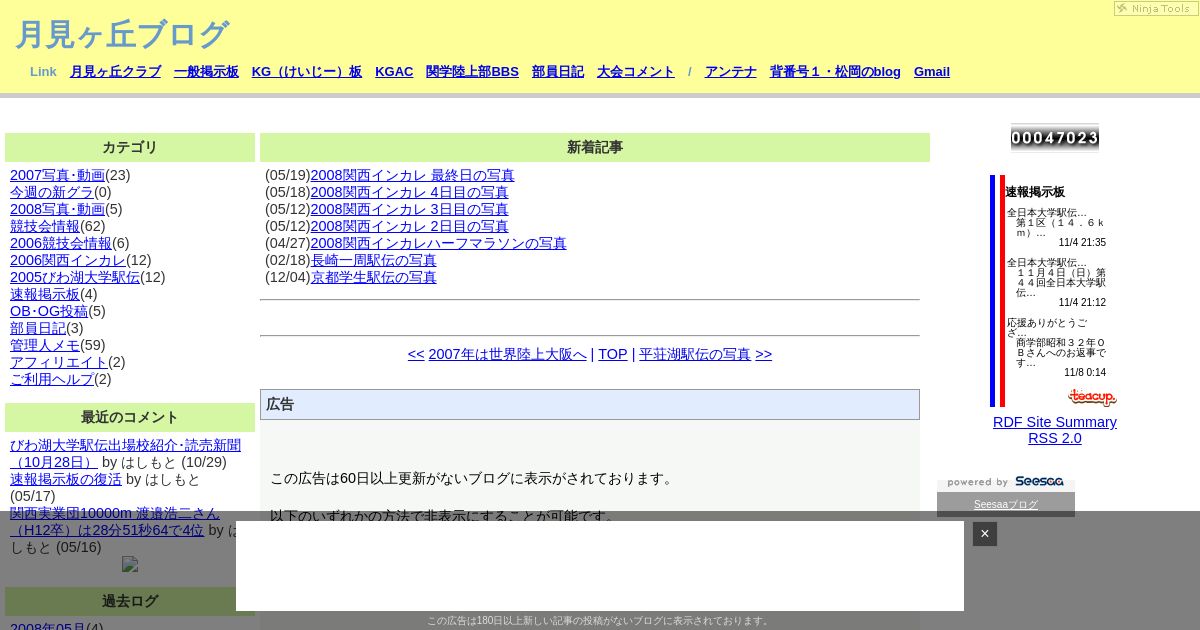Click the teacup logo icon
Screen dimensions: 1200x630
point(1091,397)
